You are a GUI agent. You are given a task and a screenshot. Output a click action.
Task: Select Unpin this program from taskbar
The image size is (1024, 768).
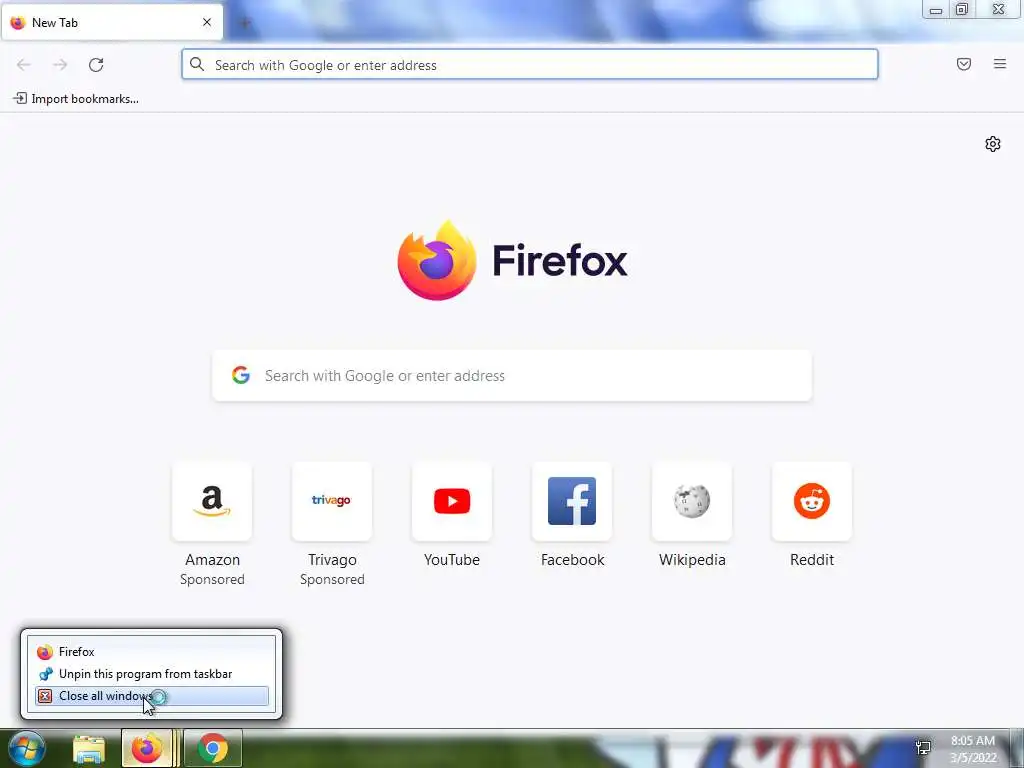coord(152,674)
